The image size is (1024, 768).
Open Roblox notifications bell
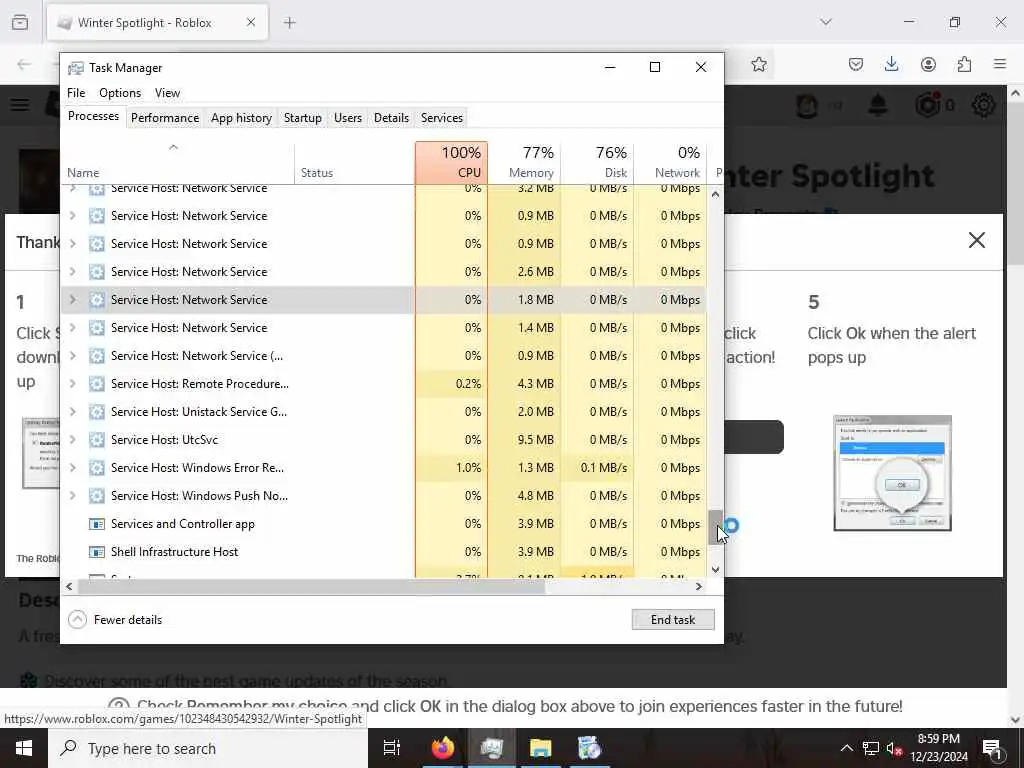coord(878,104)
